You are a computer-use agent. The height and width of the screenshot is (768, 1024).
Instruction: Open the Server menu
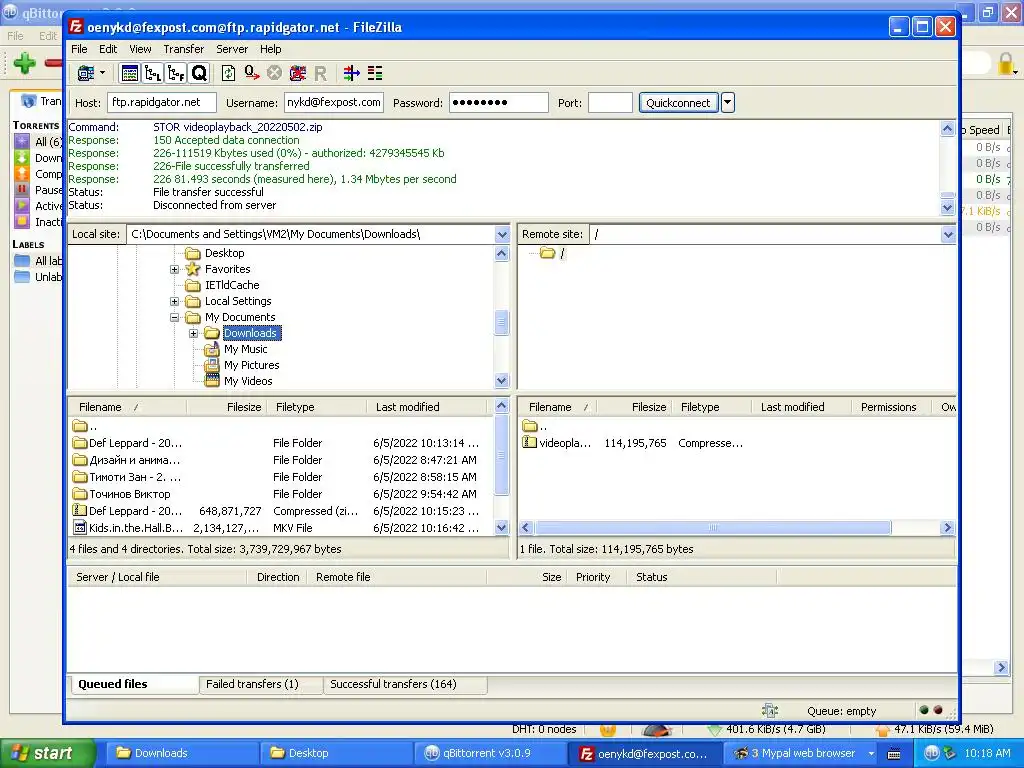[232, 49]
